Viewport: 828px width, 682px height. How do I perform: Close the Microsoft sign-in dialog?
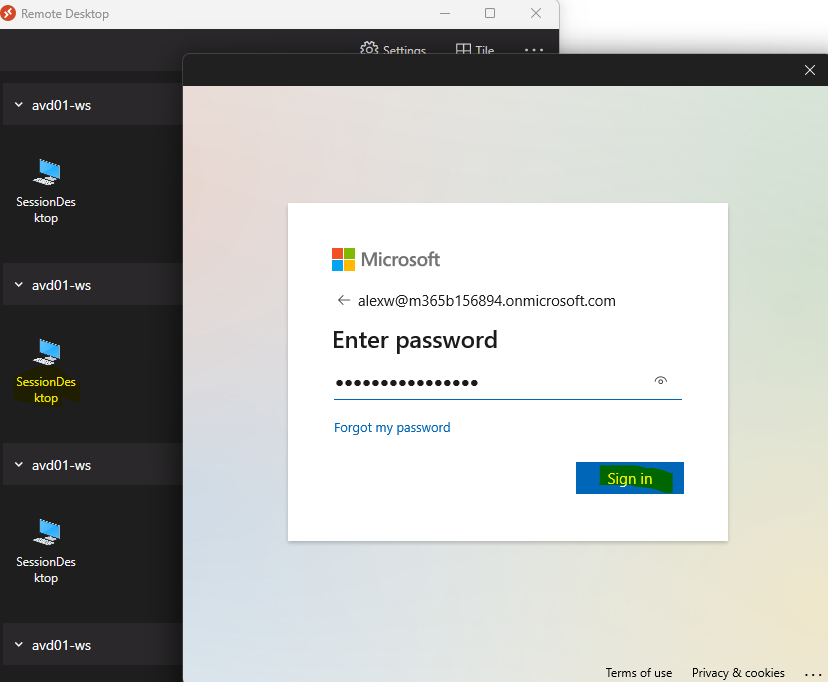[810, 70]
